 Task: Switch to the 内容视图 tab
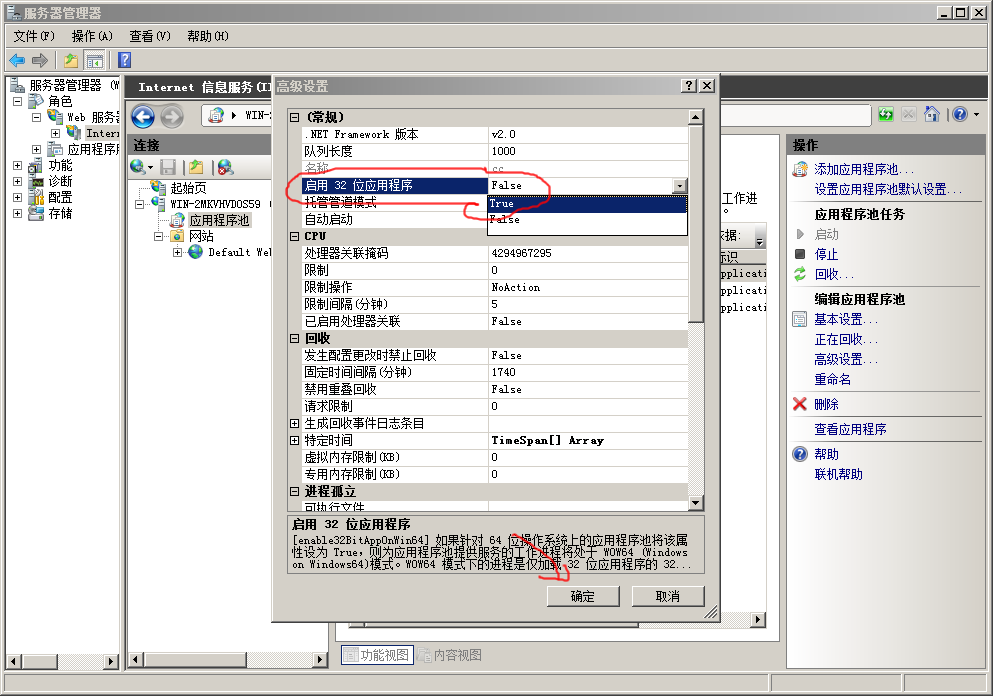[450, 655]
